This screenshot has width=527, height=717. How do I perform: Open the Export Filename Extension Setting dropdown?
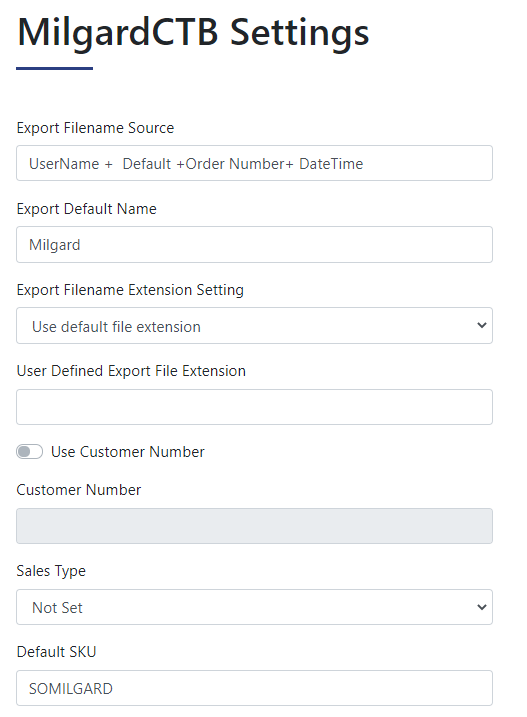[254, 326]
